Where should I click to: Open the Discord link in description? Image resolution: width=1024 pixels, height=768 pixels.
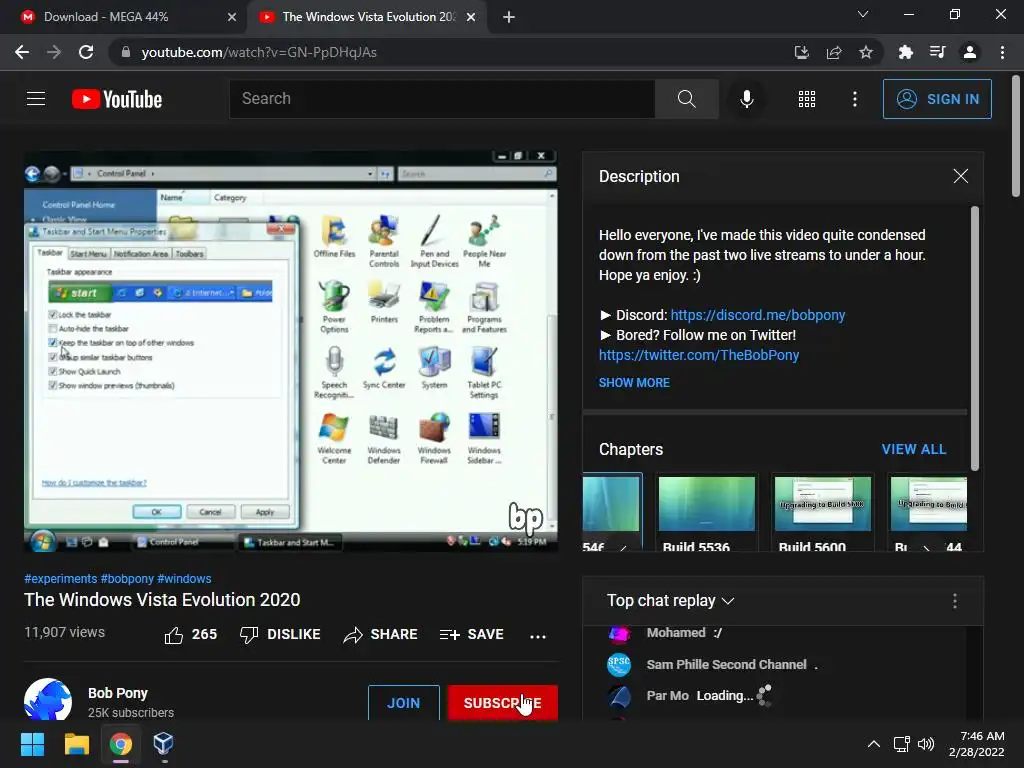pyautogui.click(x=758, y=315)
